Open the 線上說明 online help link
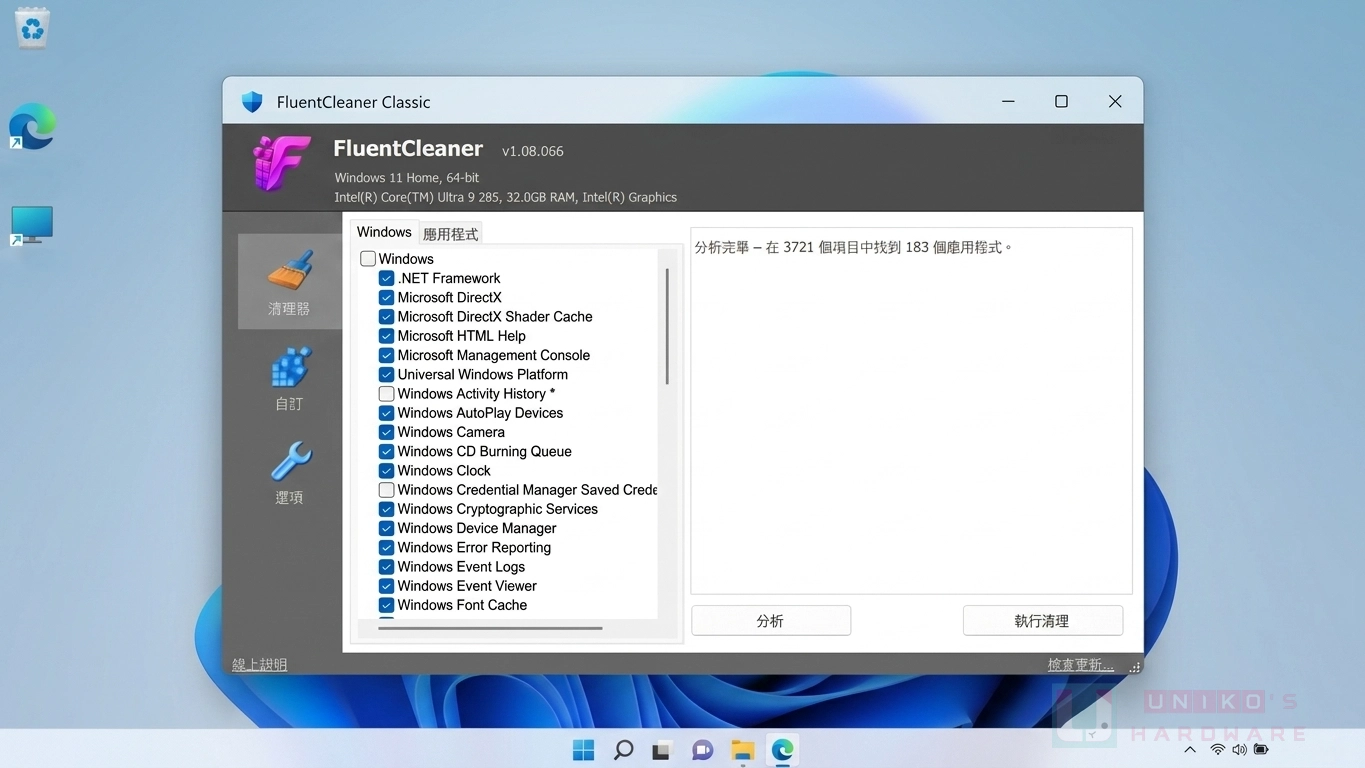1365x768 pixels. tap(259, 665)
